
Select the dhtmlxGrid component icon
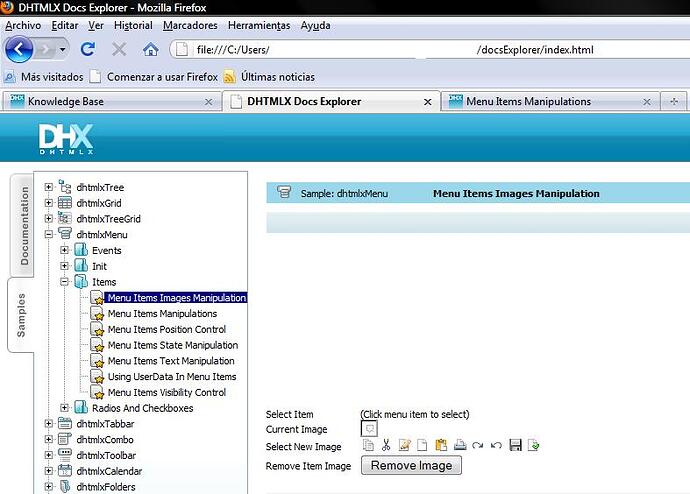click(65, 203)
